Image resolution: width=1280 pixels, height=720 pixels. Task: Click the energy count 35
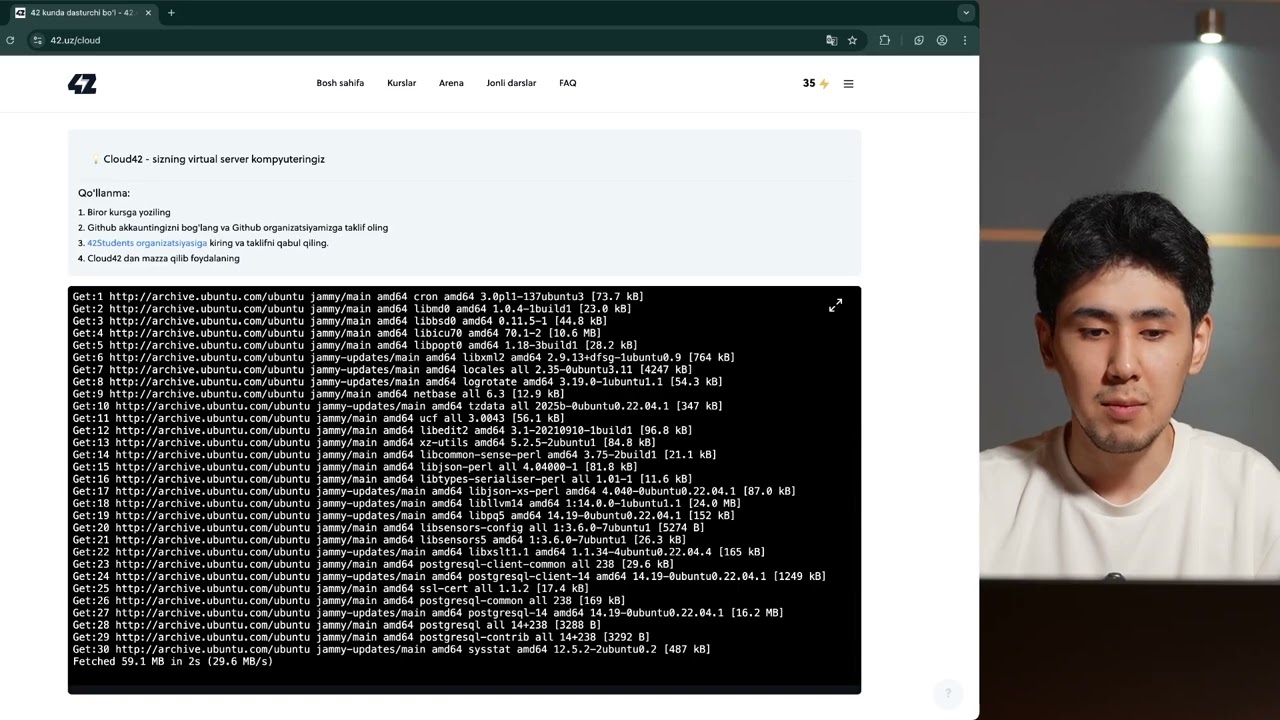tap(809, 84)
